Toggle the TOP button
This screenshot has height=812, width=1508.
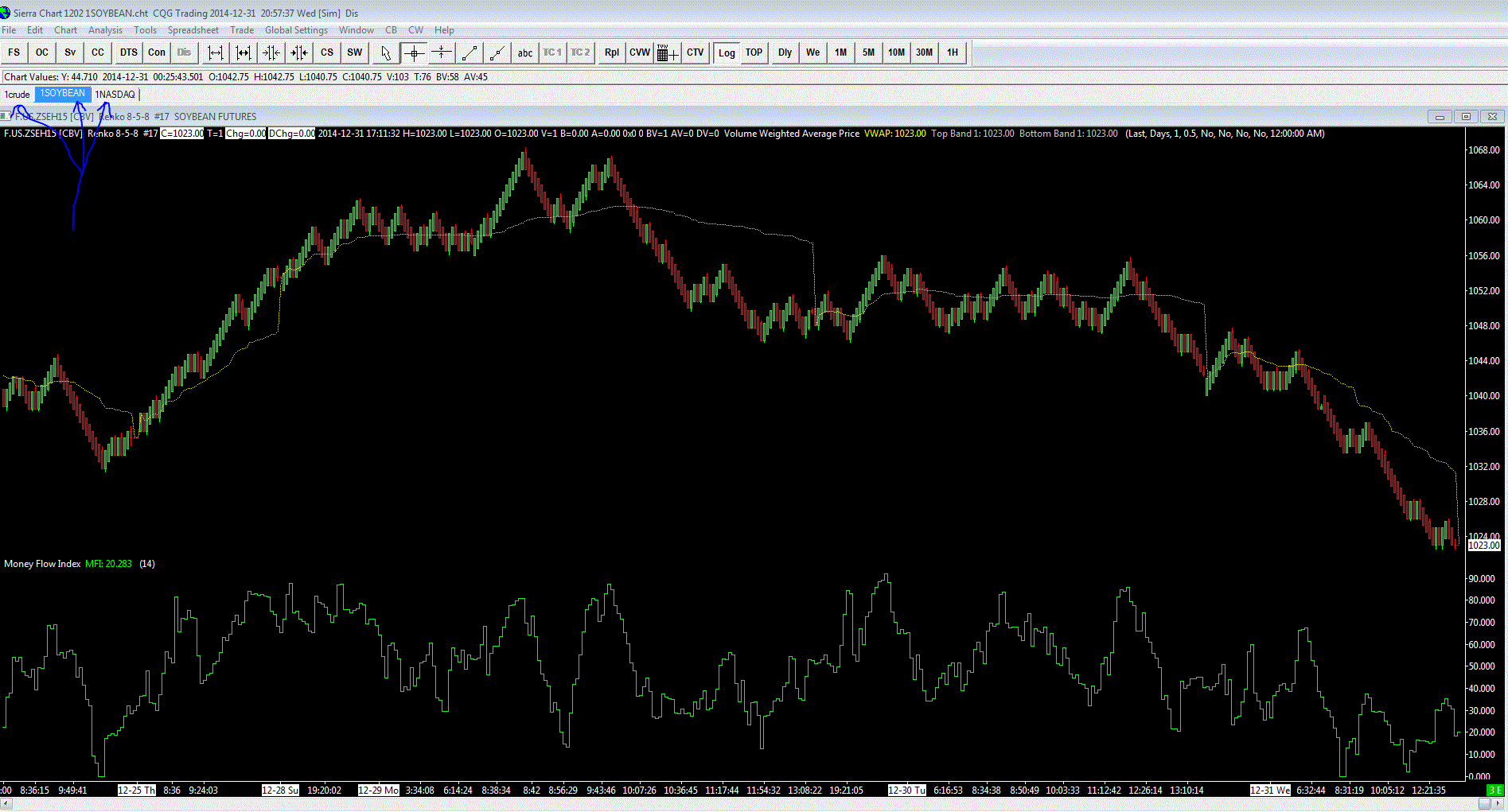[x=754, y=52]
